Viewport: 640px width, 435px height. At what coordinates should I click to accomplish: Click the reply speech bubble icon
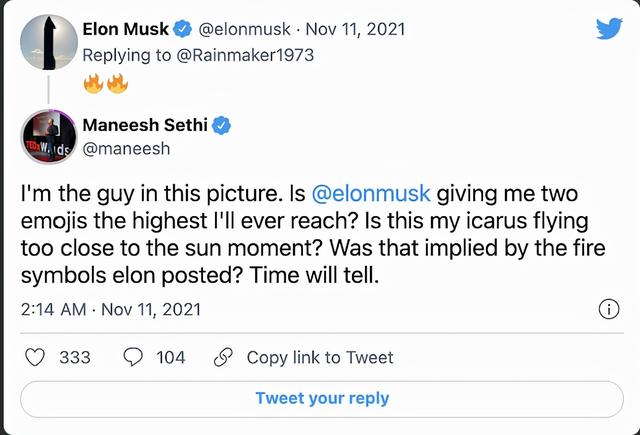click(131, 357)
